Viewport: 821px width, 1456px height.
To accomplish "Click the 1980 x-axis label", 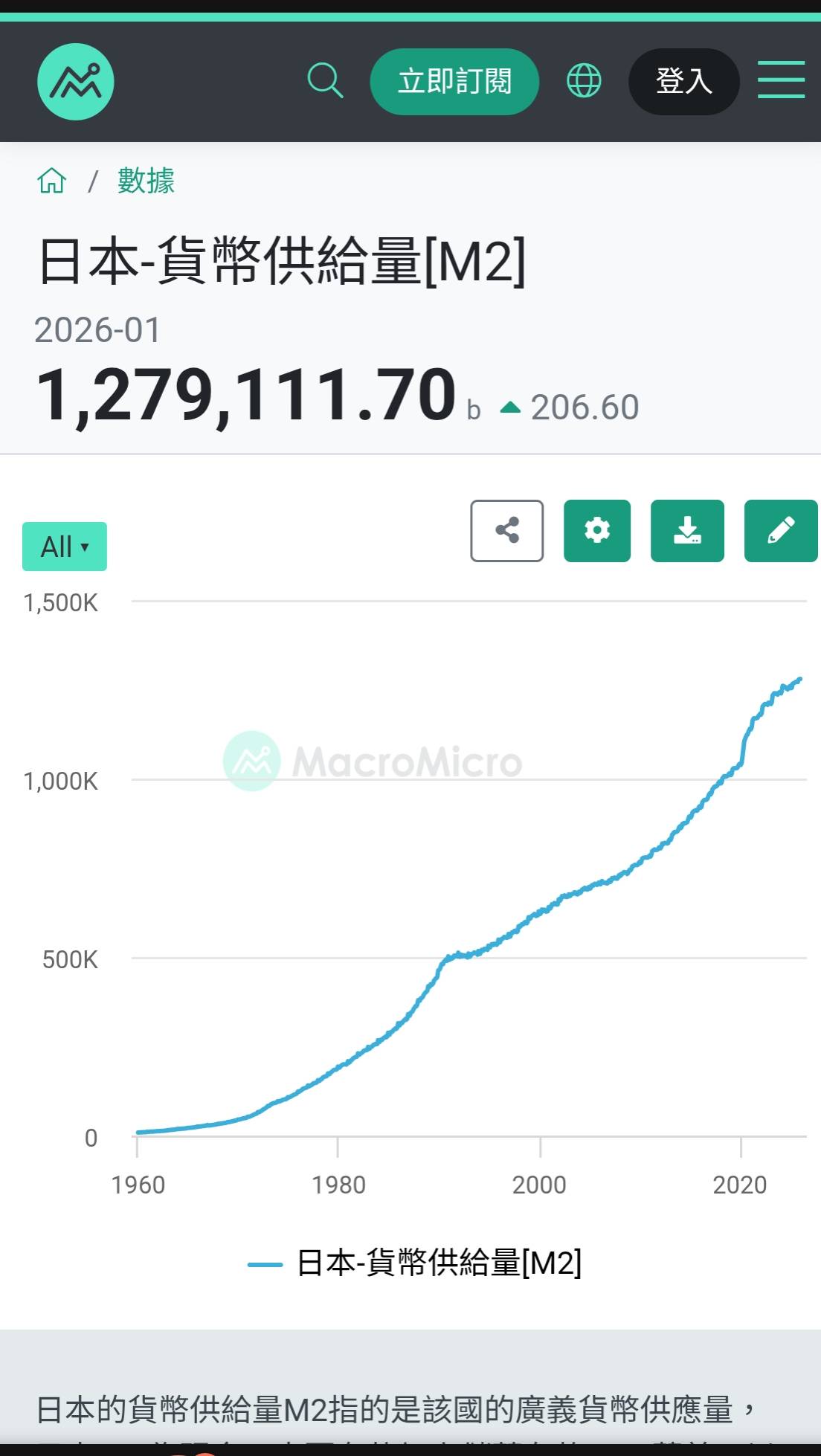I will [x=338, y=1185].
